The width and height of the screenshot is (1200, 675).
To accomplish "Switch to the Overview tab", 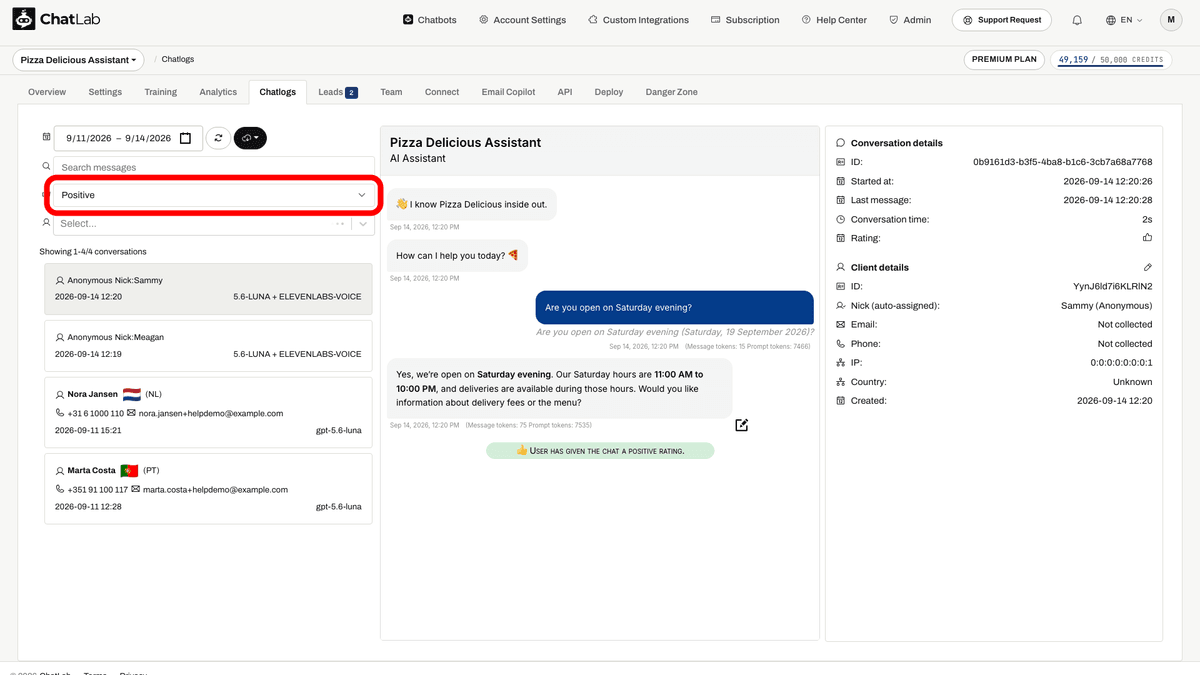I will coord(47,92).
